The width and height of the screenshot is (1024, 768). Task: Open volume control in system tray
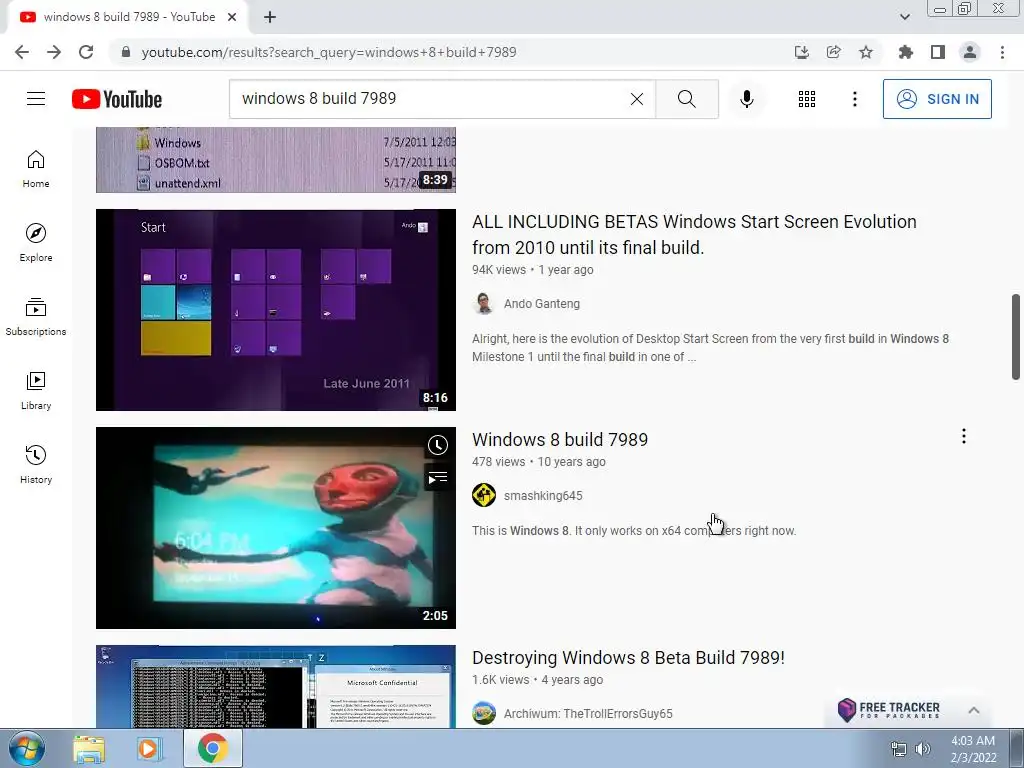click(x=923, y=749)
